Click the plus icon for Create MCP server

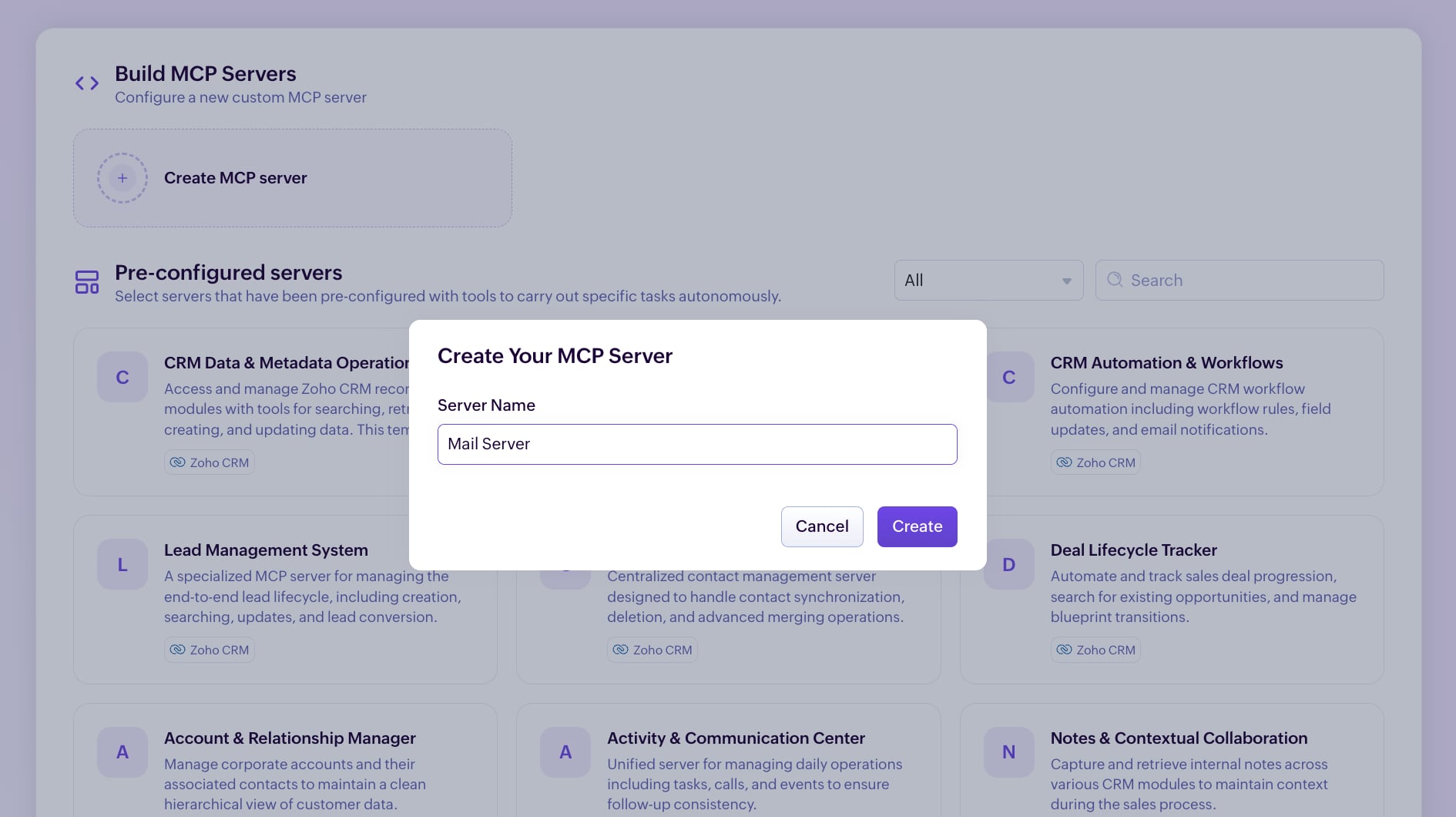pyautogui.click(x=122, y=178)
